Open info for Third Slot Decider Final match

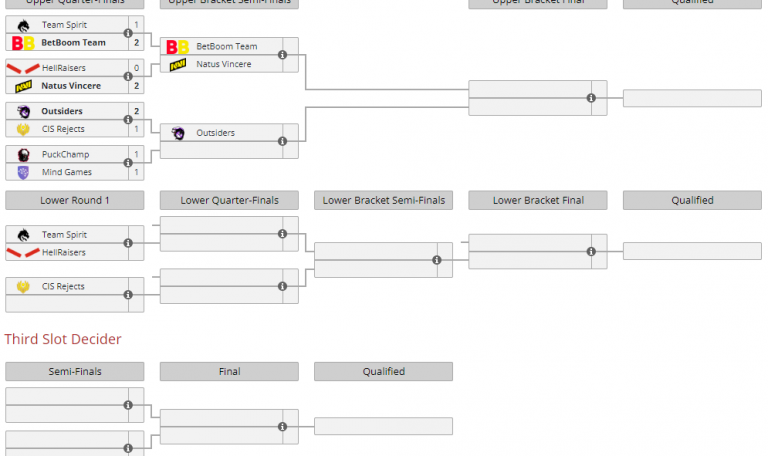283,426
